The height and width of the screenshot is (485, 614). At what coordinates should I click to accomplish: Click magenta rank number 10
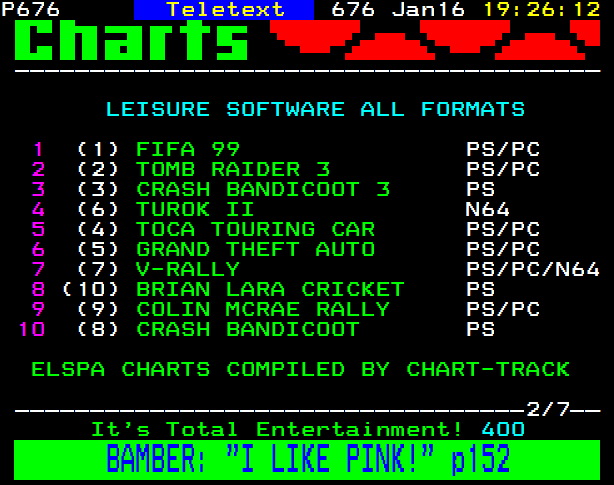pyautogui.click(x=32, y=329)
